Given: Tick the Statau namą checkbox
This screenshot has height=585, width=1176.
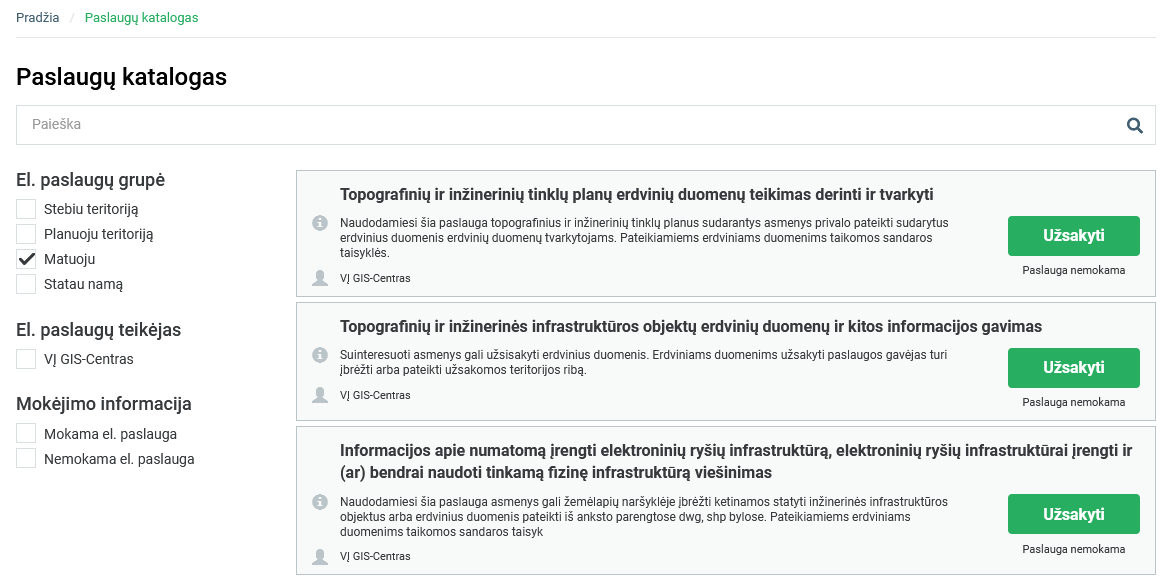Looking at the screenshot, I should pyautogui.click(x=26, y=284).
